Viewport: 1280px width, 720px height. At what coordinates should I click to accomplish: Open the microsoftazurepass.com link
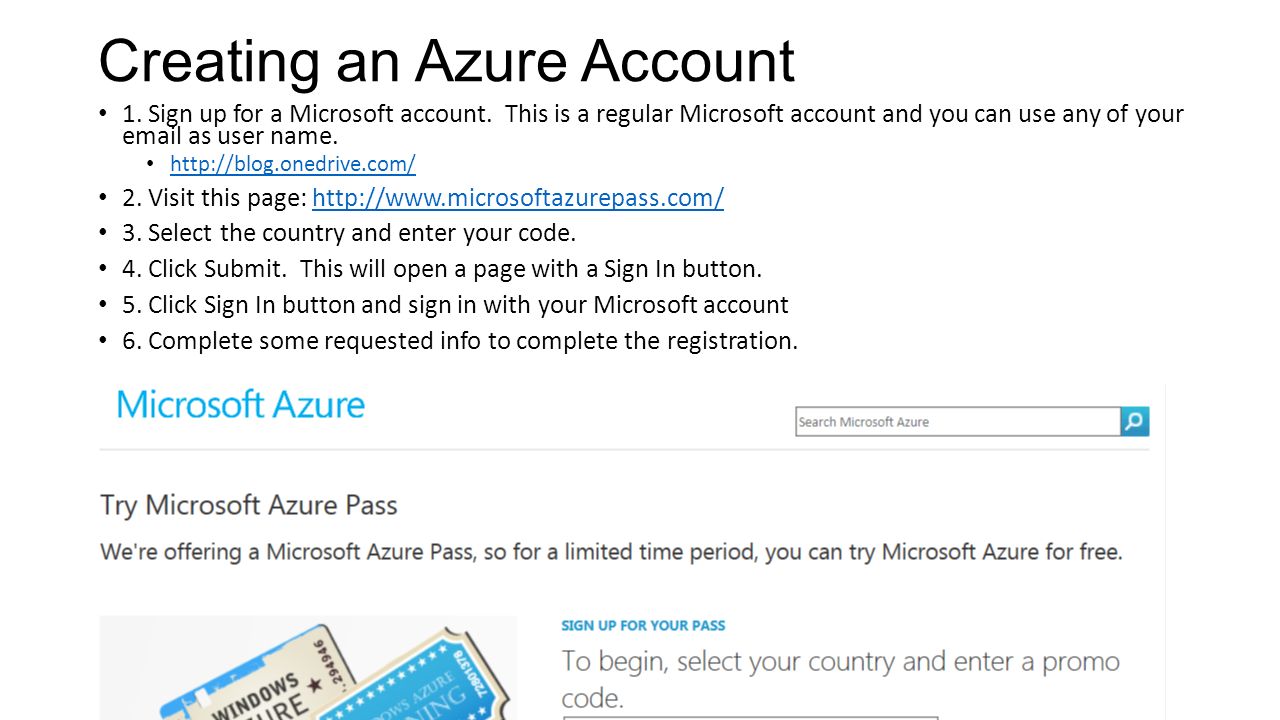click(x=518, y=198)
